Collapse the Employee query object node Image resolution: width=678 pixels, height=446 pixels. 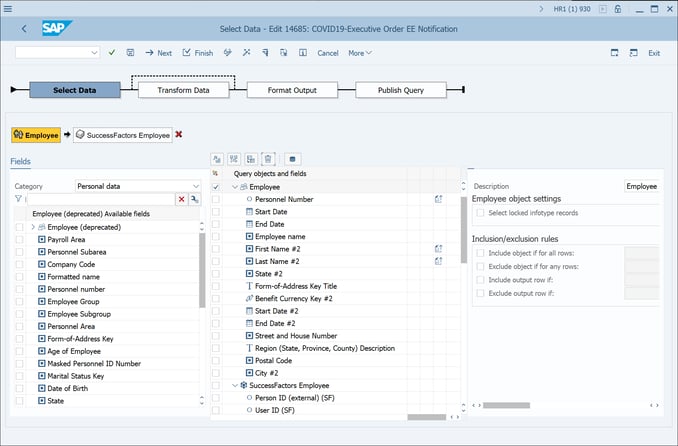235,187
